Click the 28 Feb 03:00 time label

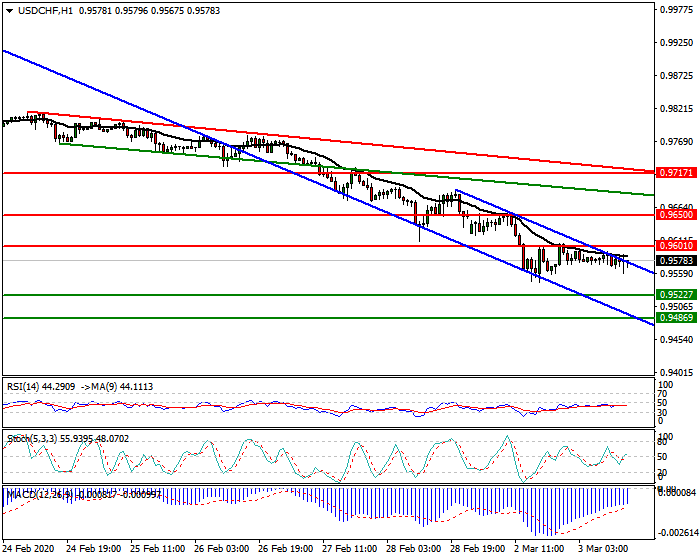(413, 549)
